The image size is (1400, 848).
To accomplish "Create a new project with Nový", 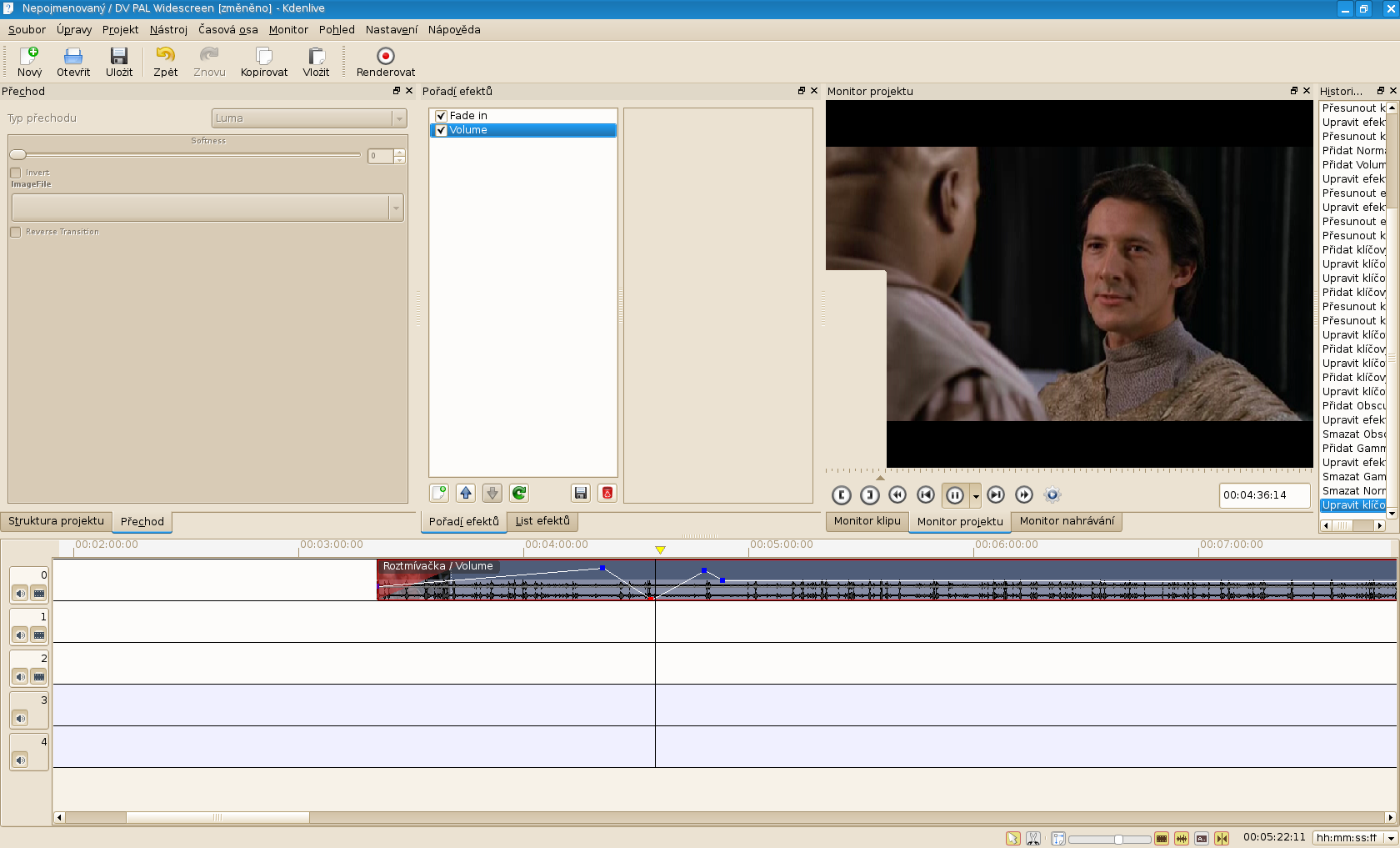I will 29,63.
